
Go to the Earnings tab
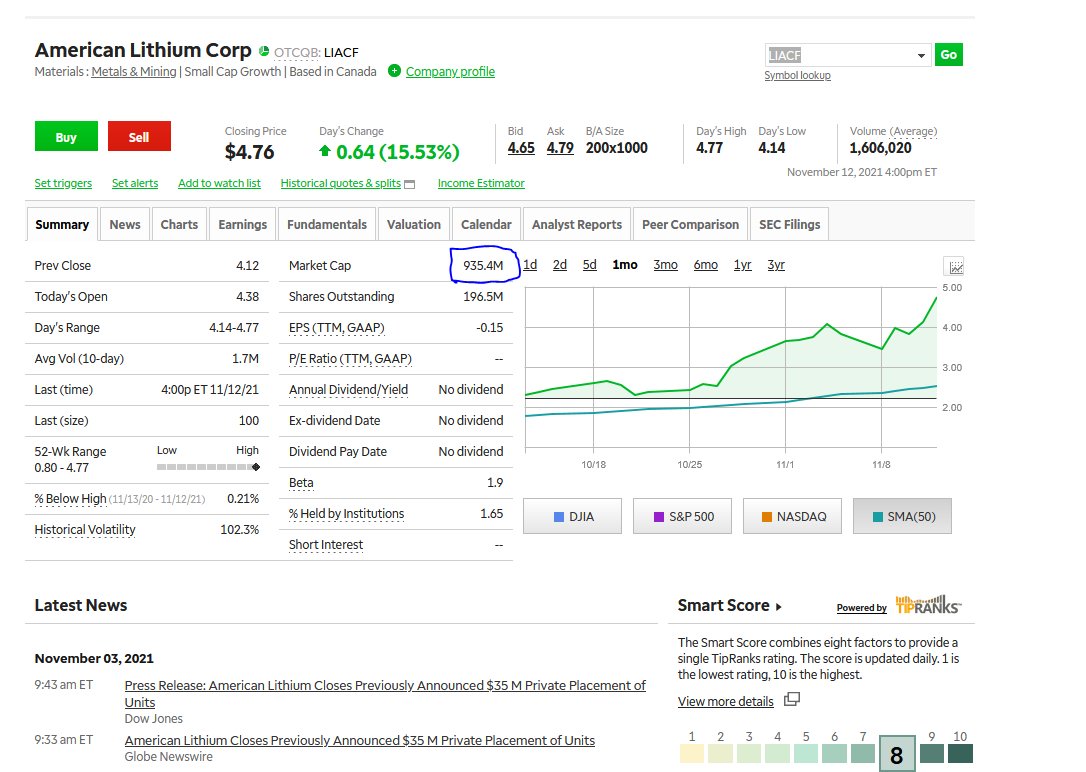[242, 224]
